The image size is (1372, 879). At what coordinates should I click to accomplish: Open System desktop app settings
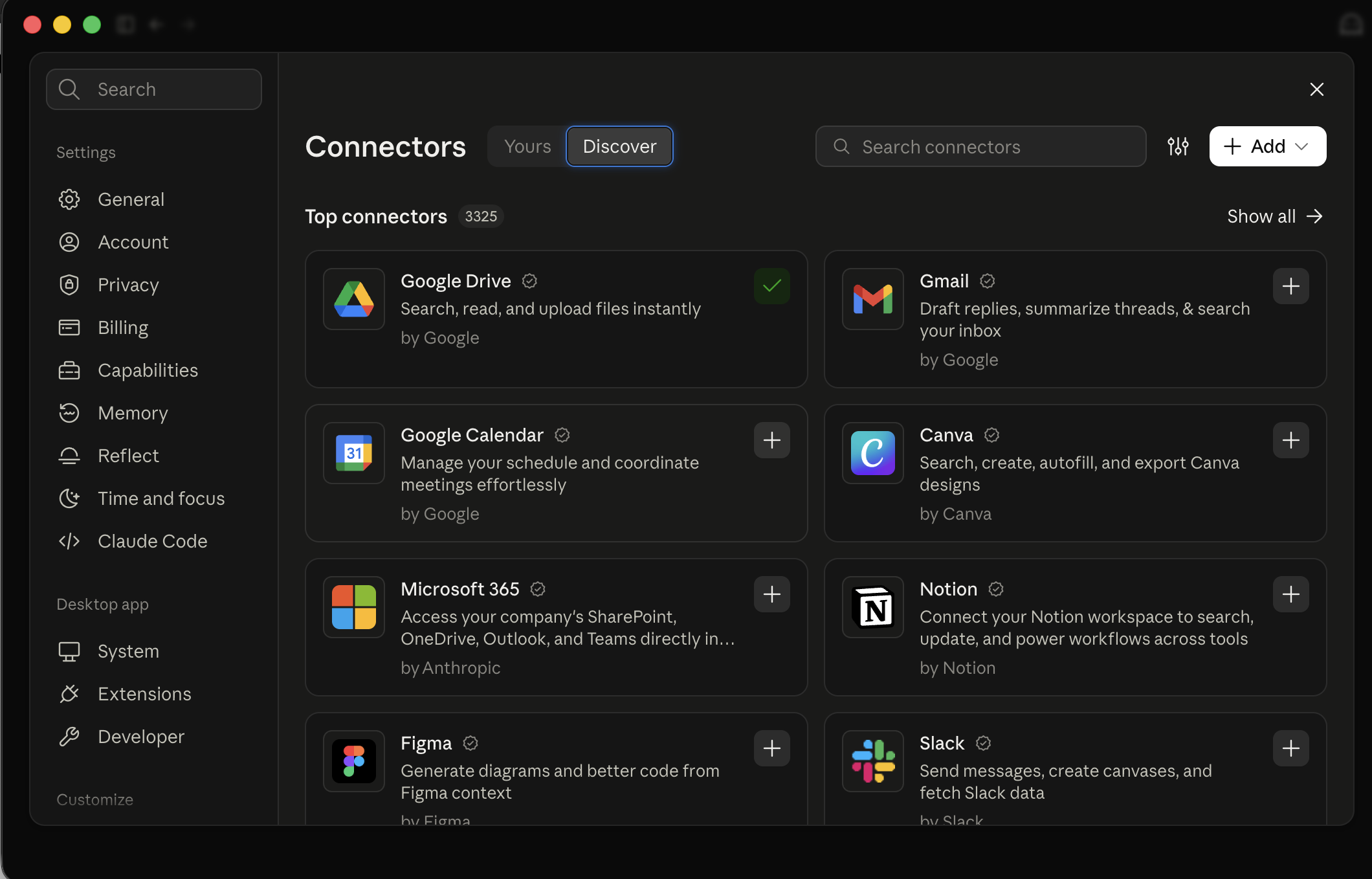[x=154, y=651]
